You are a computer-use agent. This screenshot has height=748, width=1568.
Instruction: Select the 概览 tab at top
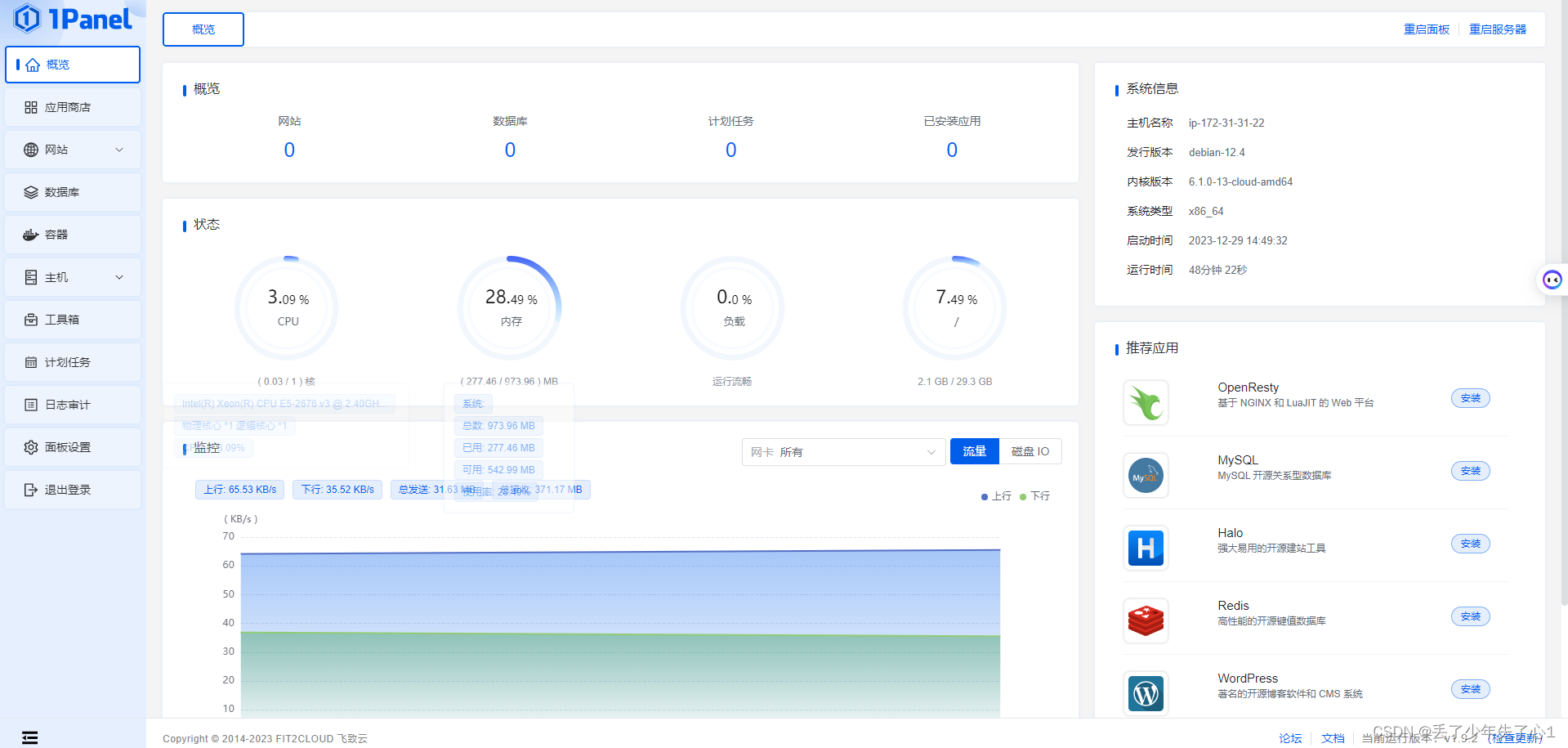click(203, 29)
